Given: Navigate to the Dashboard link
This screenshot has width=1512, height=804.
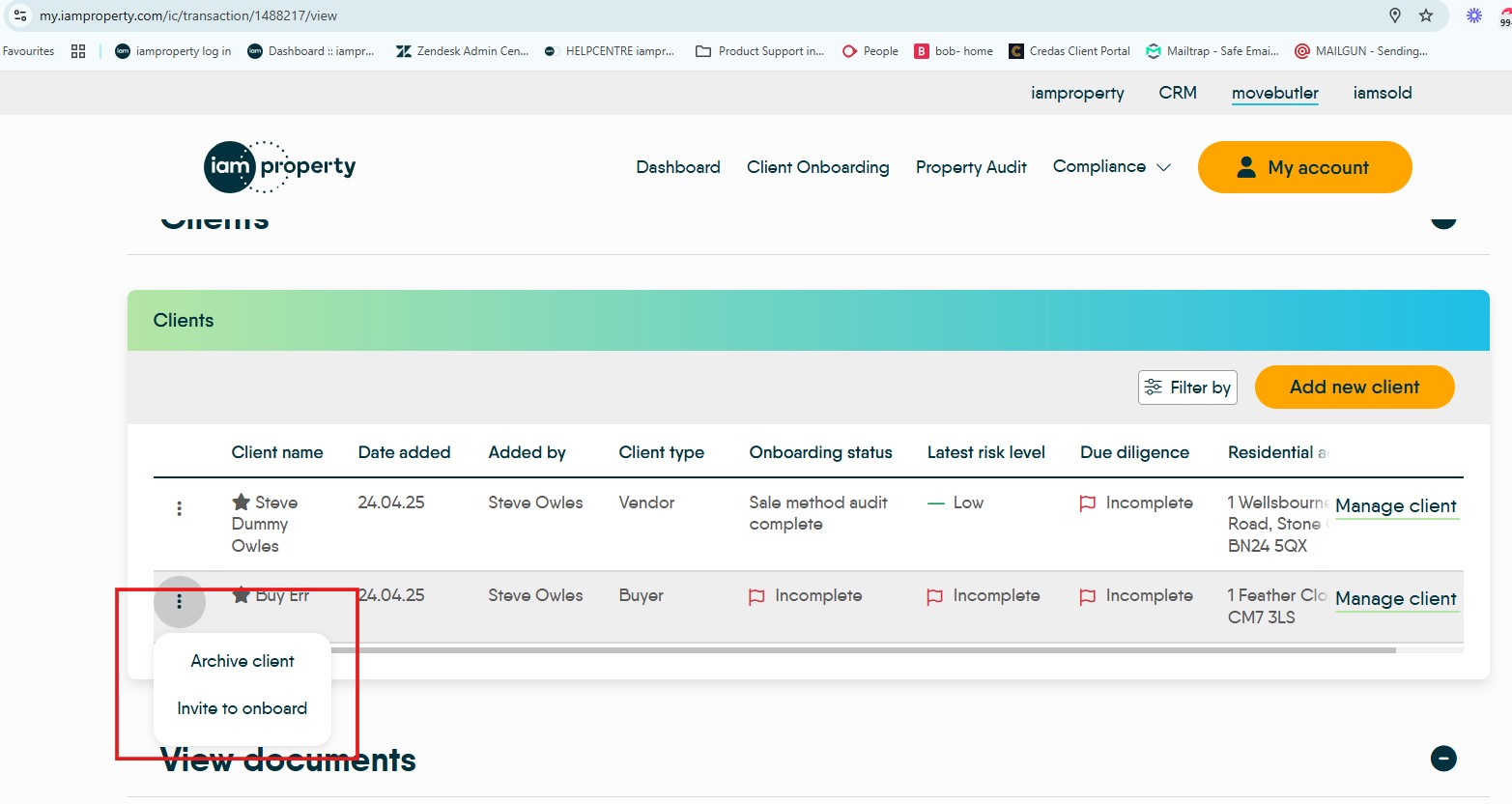Looking at the screenshot, I should [x=677, y=166].
